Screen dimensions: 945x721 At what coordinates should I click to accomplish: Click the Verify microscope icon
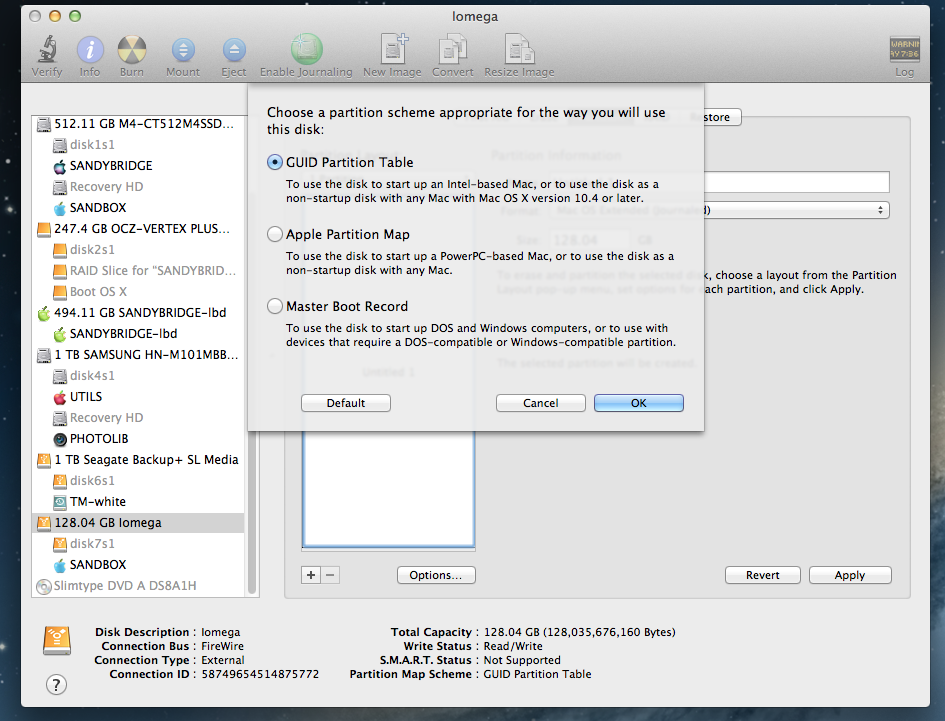point(47,49)
